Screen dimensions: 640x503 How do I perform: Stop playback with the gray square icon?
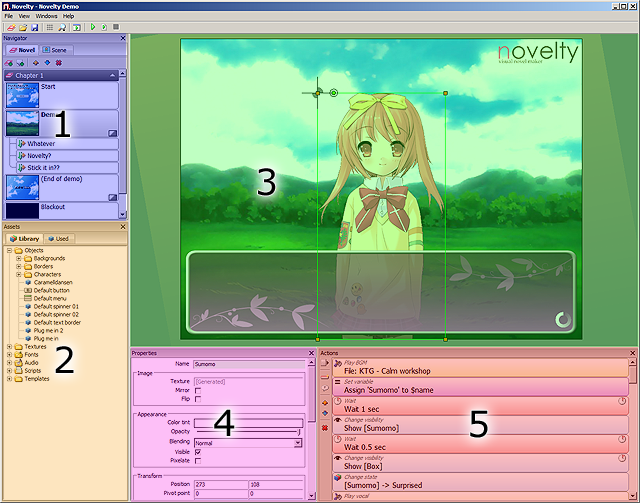[x=116, y=27]
